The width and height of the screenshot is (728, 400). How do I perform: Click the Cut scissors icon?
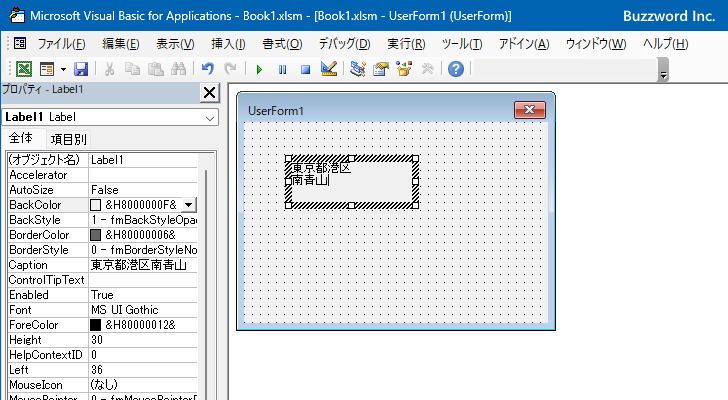click(109, 69)
